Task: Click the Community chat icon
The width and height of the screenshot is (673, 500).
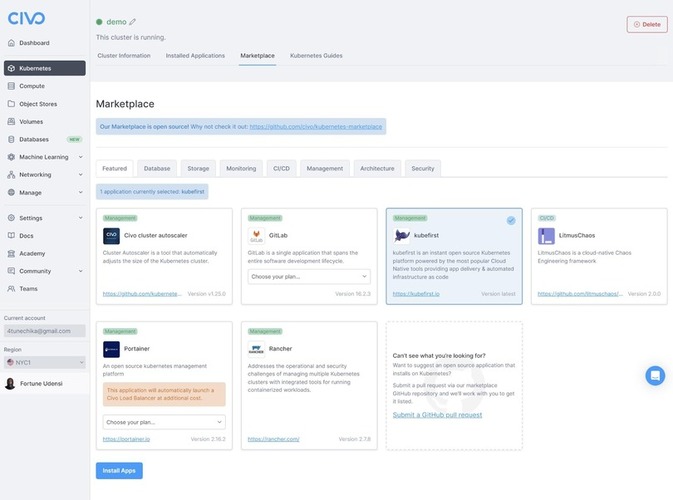Action: [12, 271]
